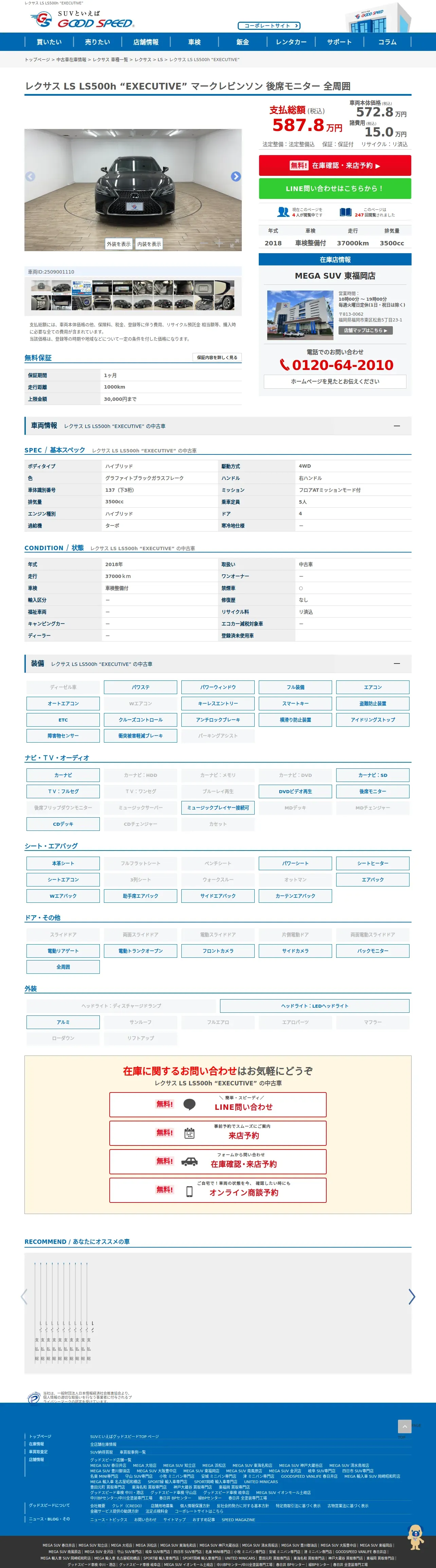Click the フォームから問い合わせ 在庫確認・来店予約 box

(218, 1161)
